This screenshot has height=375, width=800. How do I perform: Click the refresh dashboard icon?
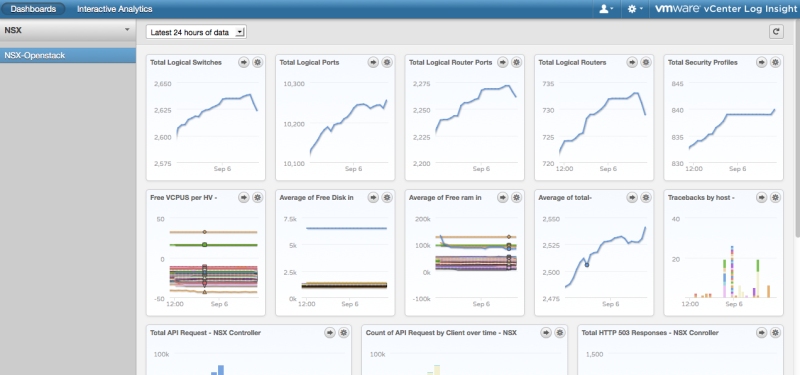(x=776, y=32)
